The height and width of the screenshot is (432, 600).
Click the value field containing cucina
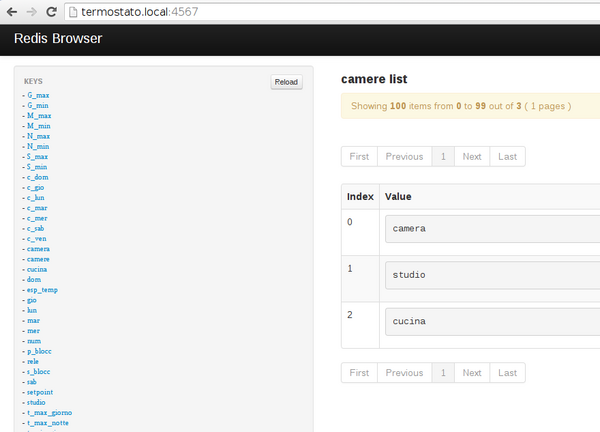pos(492,322)
